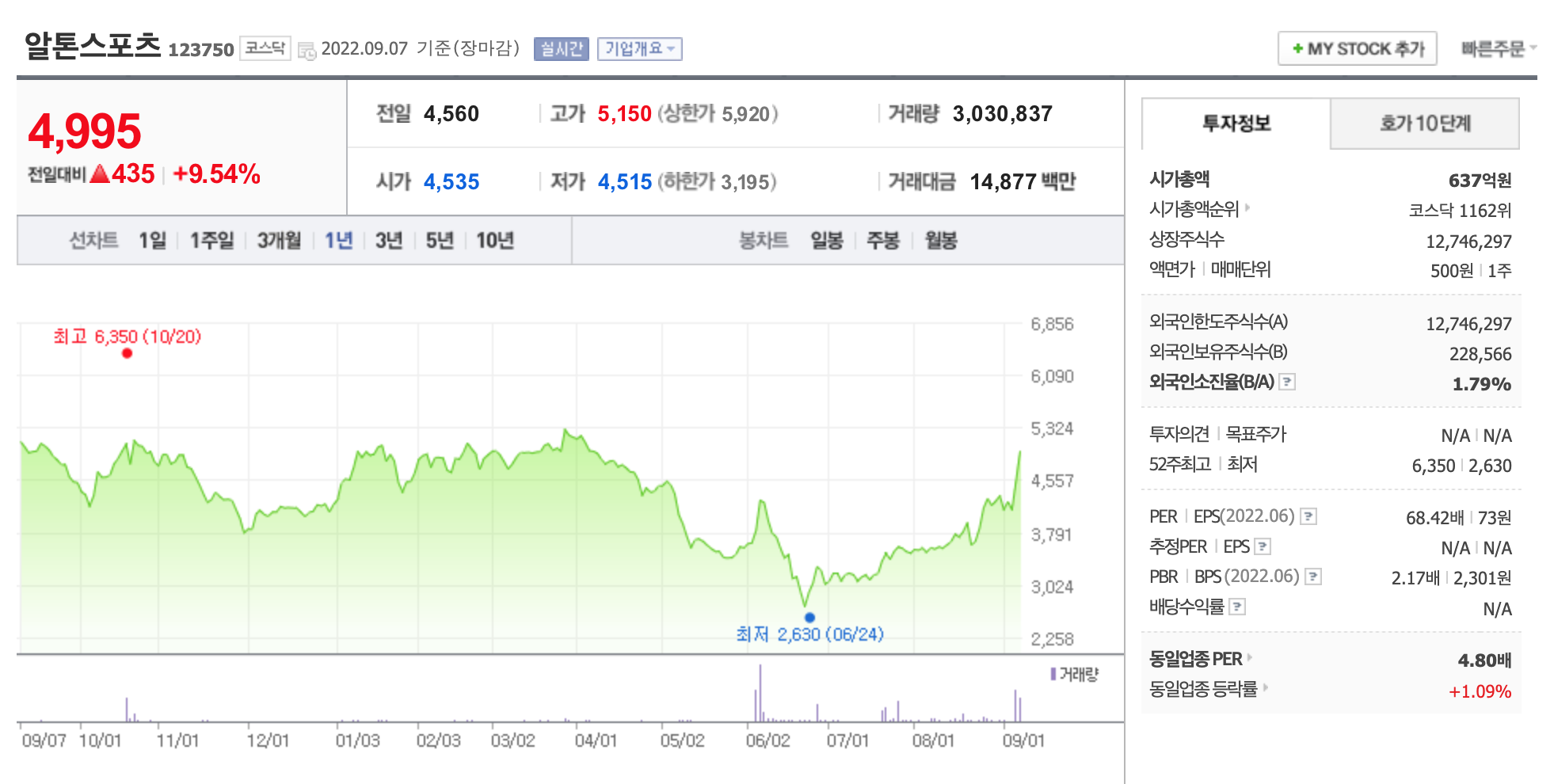The width and height of the screenshot is (1554, 784).
Task: Click the 저가 value 4,515
Action: [624, 182]
